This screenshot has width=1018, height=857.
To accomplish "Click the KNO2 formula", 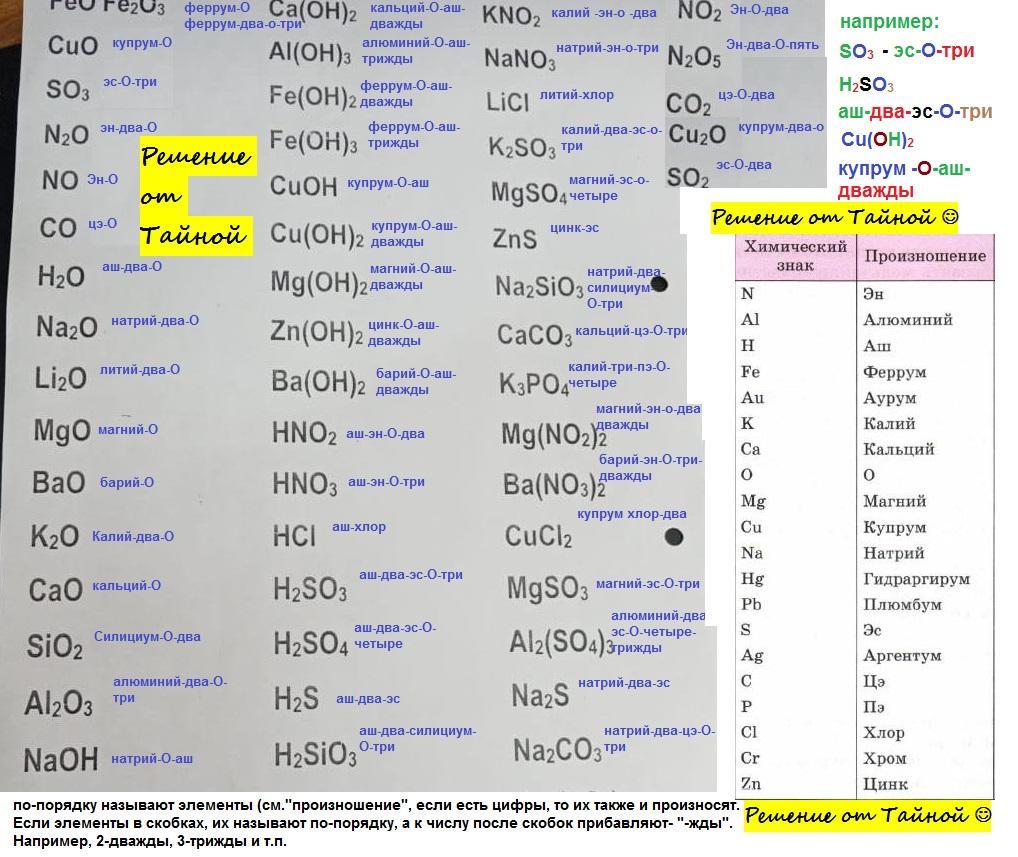I will pos(512,16).
